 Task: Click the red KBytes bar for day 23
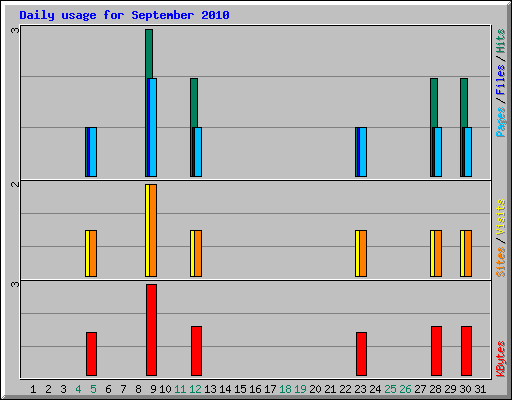[x=361, y=354]
